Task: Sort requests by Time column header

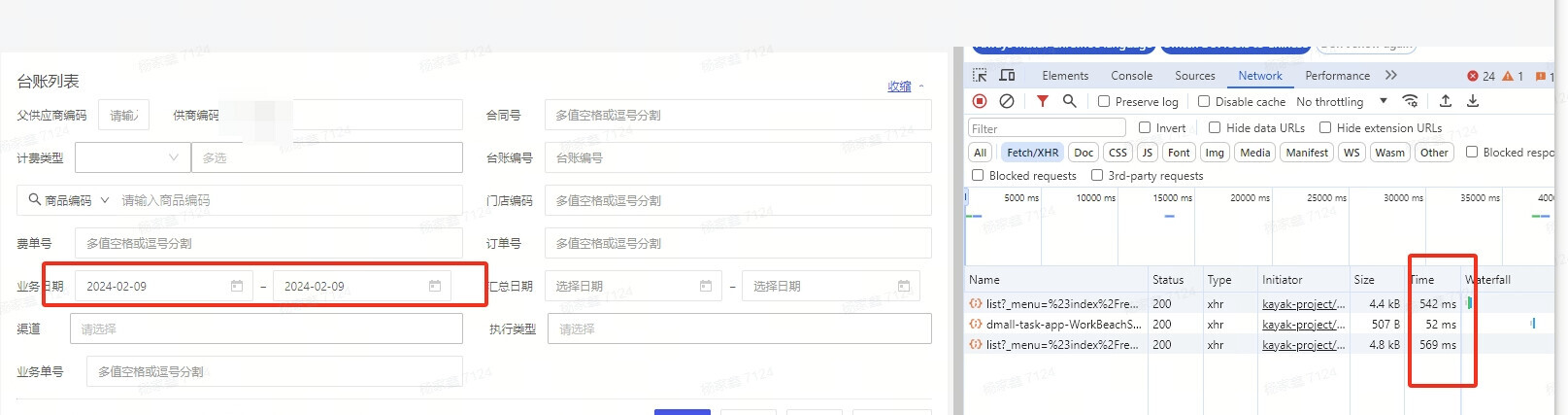Action: [x=1435, y=279]
